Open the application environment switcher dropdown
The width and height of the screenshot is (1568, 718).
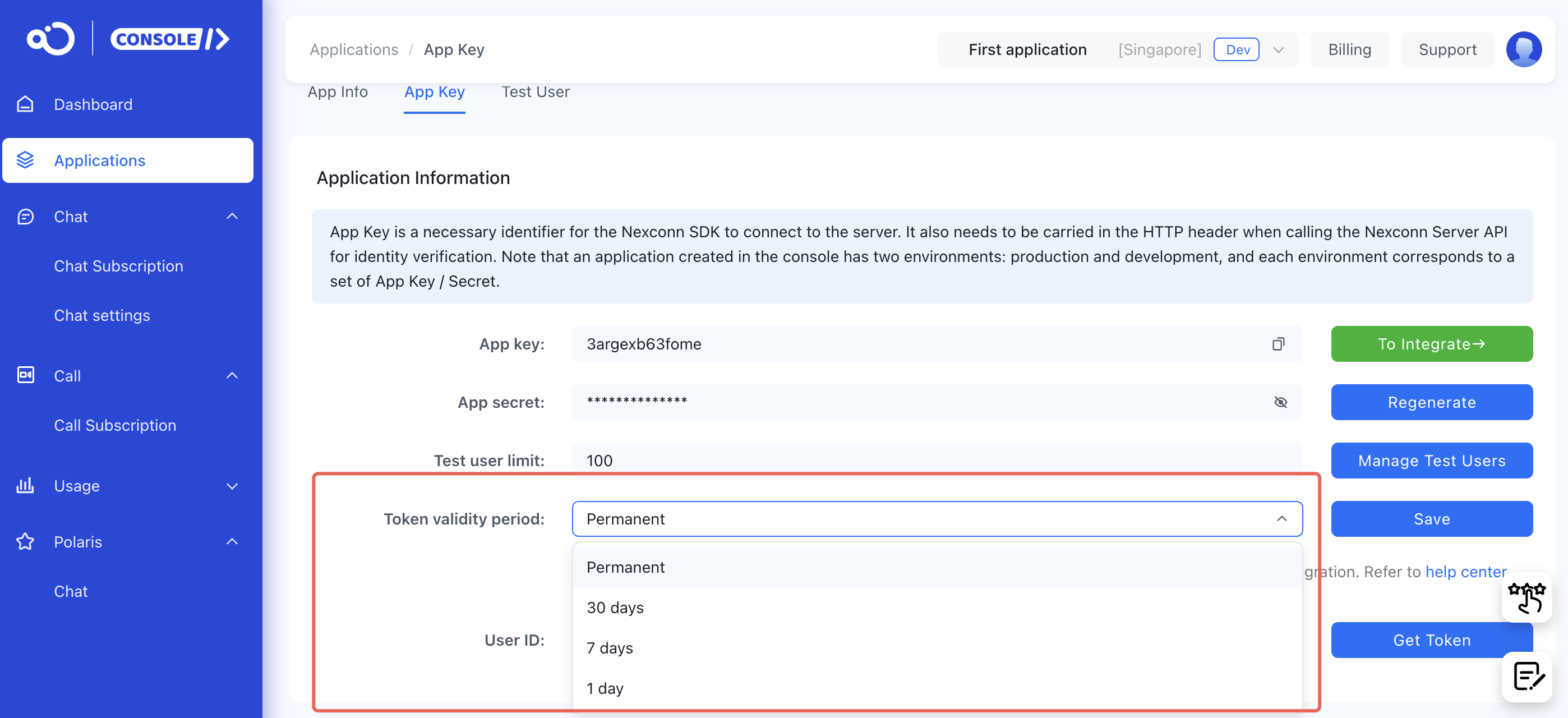[1278, 49]
